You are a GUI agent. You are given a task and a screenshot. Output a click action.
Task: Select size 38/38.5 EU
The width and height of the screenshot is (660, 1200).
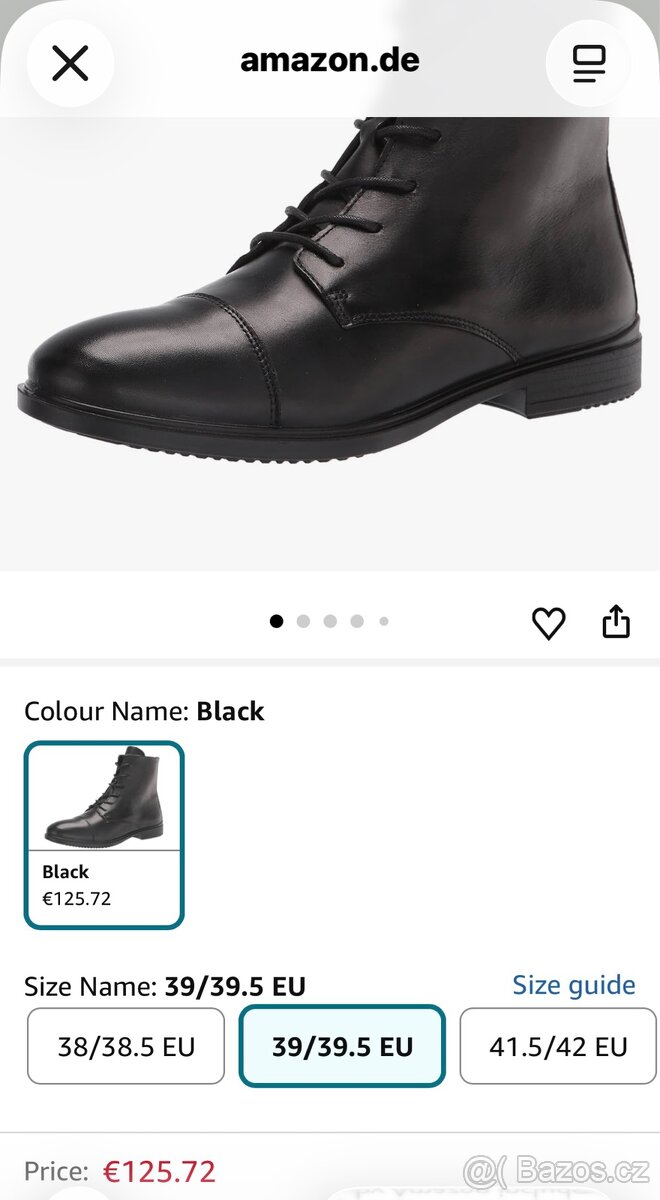point(126,1047)
